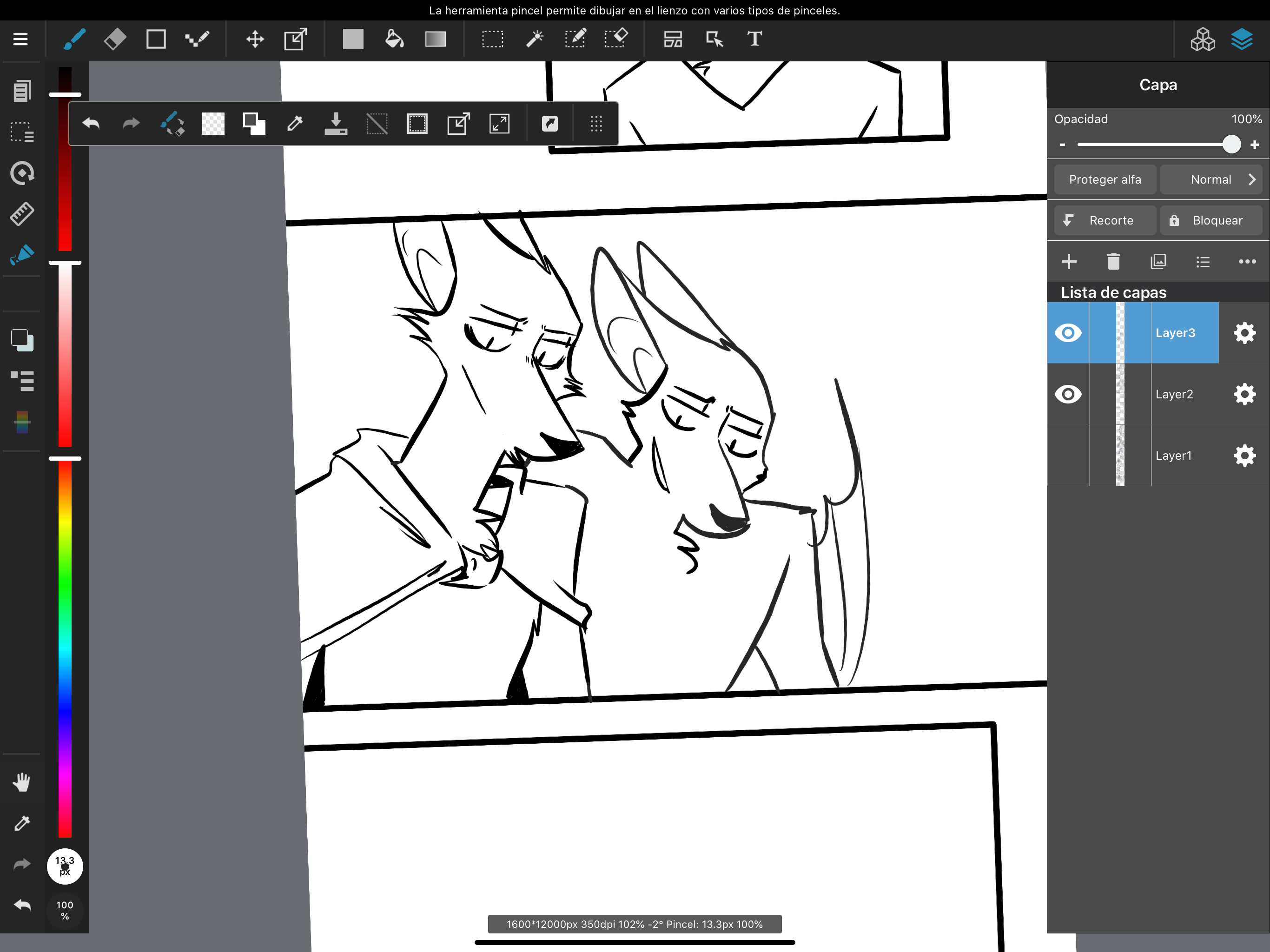The image size is (1270, 952).
Task: Open the hamburger main menu
Action: pyautogui.click(x=20, y=39)
